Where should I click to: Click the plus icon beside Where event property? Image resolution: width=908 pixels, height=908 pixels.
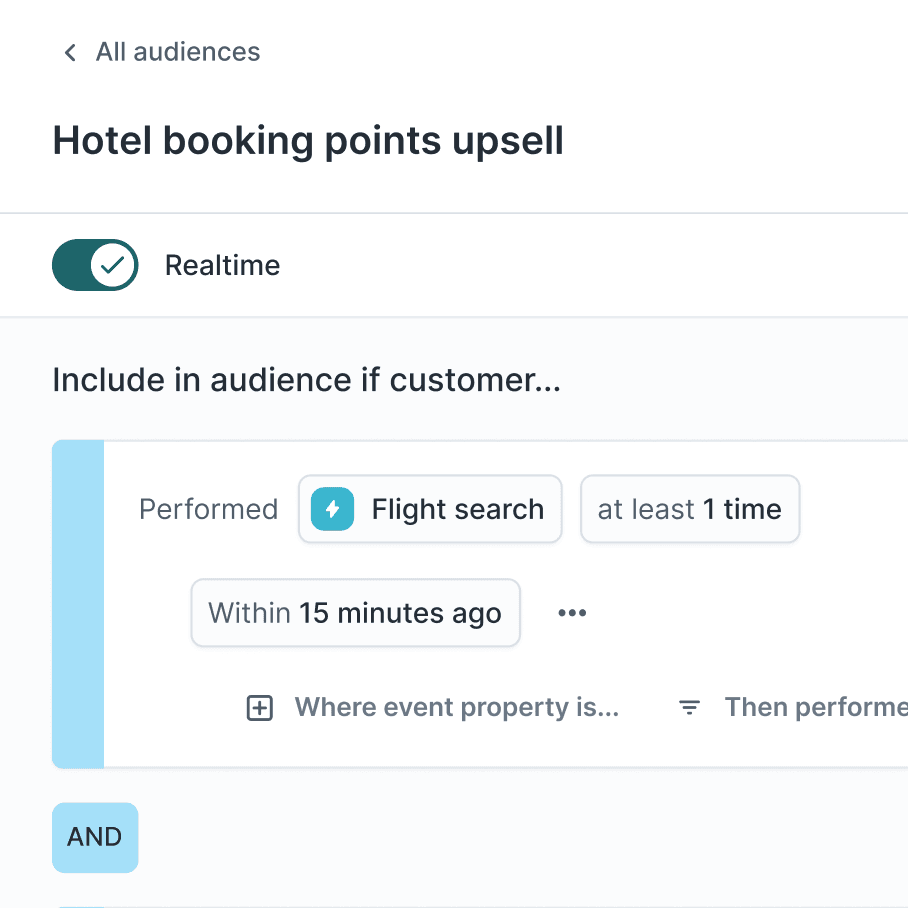click(x=259, y=707)
